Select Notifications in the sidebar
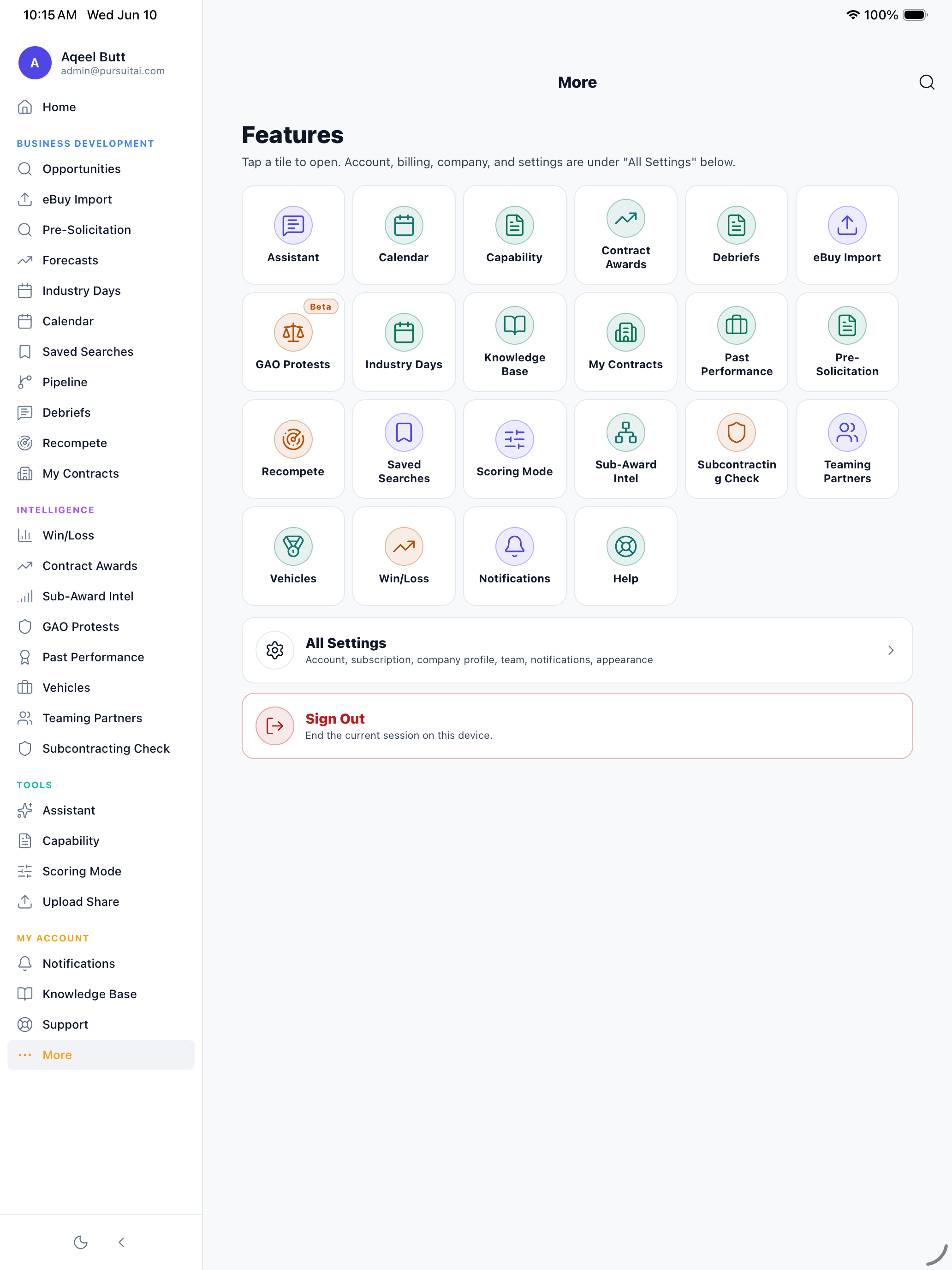This screenshot has width=952, height=1270. tap(101, 964)
